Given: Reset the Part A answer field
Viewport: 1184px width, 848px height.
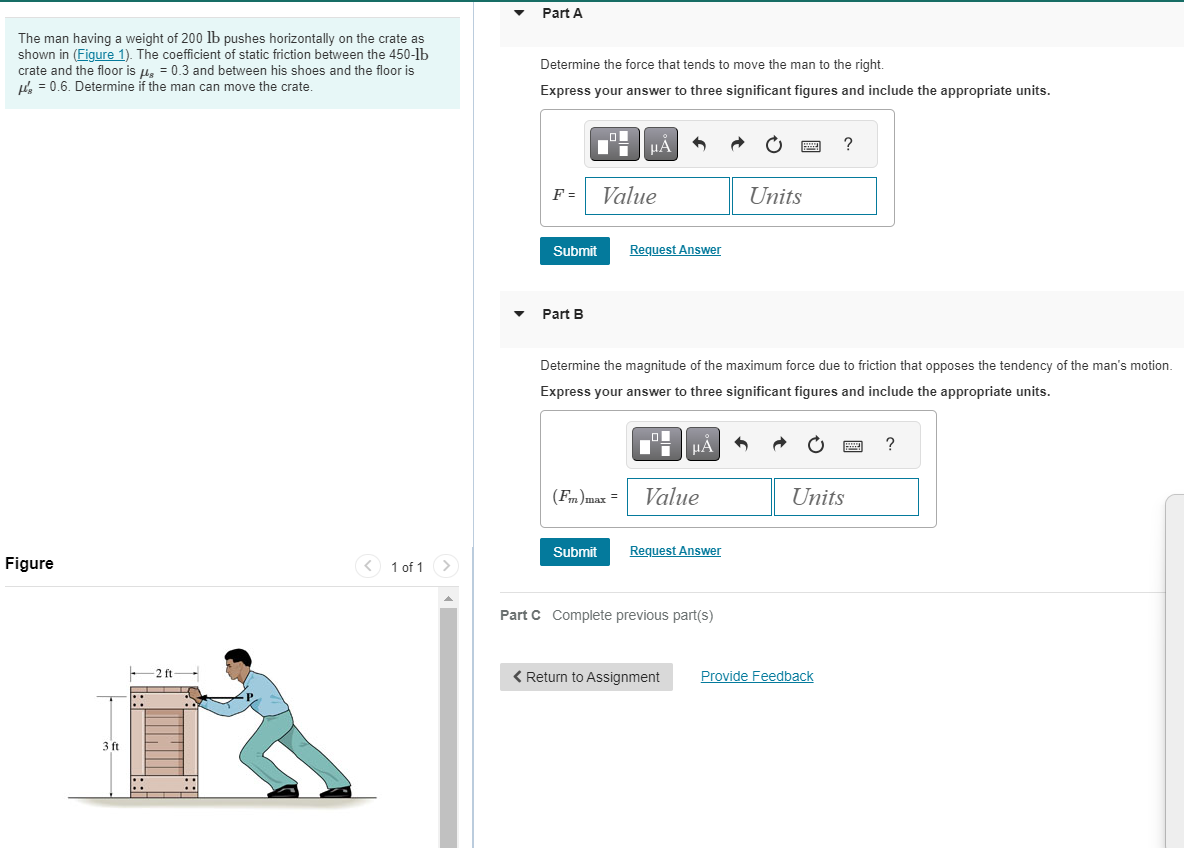Looking at the screenshot, I should click(774, 144).
